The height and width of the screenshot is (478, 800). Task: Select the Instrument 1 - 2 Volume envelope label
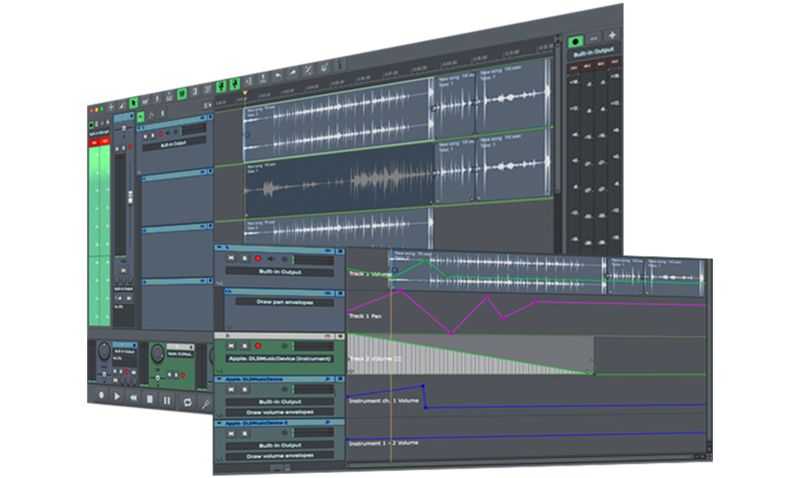click(x=383, y=443)
